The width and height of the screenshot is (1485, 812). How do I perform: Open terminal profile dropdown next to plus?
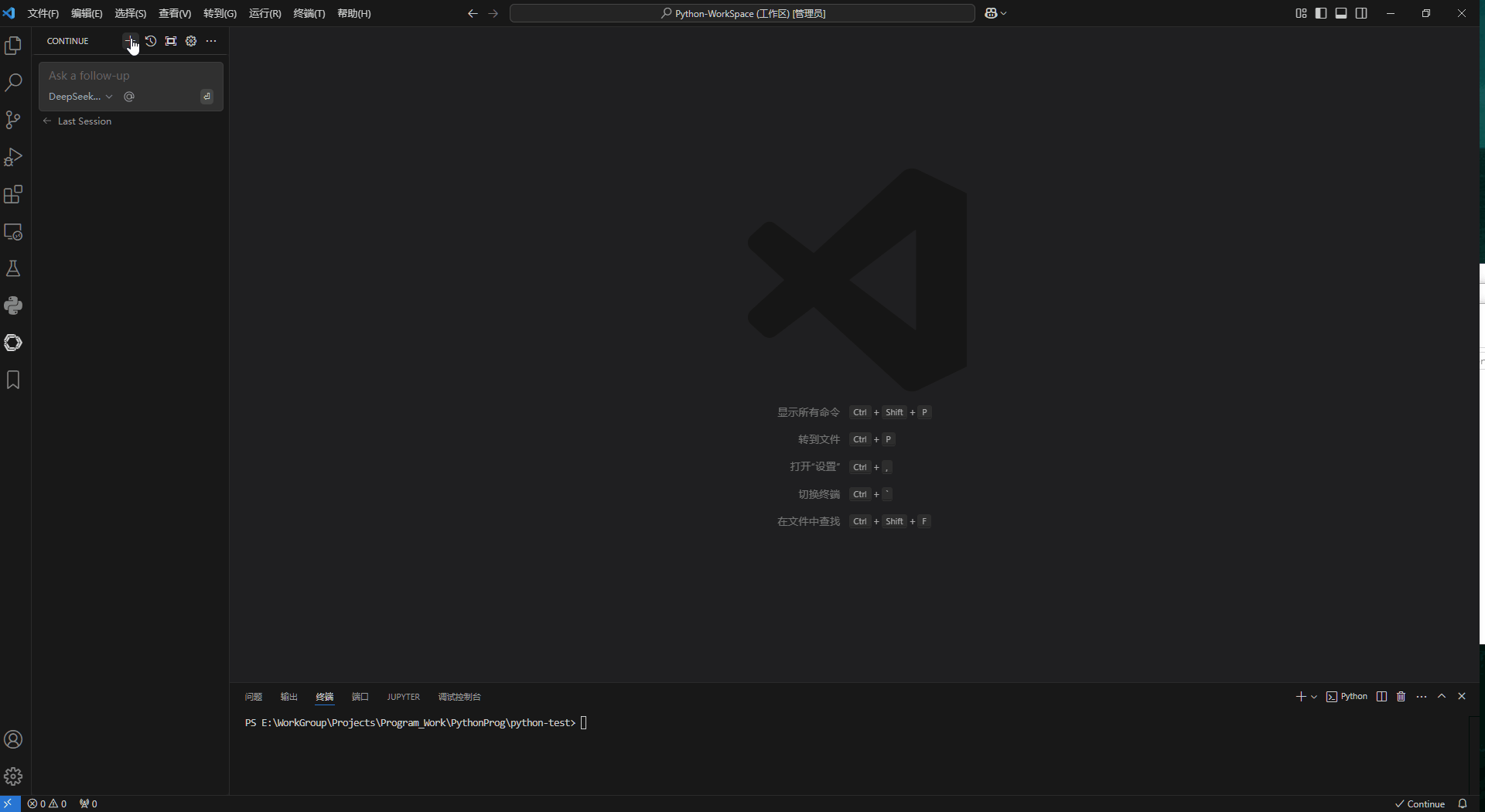pos(1313,697)
